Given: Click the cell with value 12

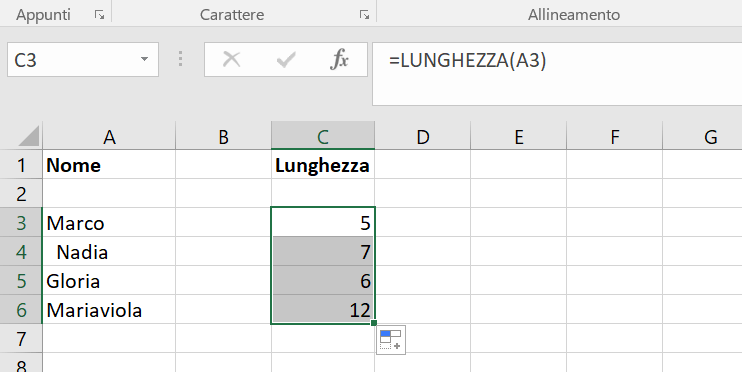Looking at the screenshot, I should [x=323, y=310].
